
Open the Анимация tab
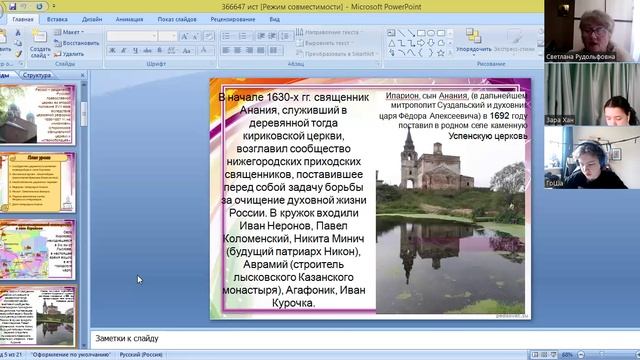[x=129, y=19]
